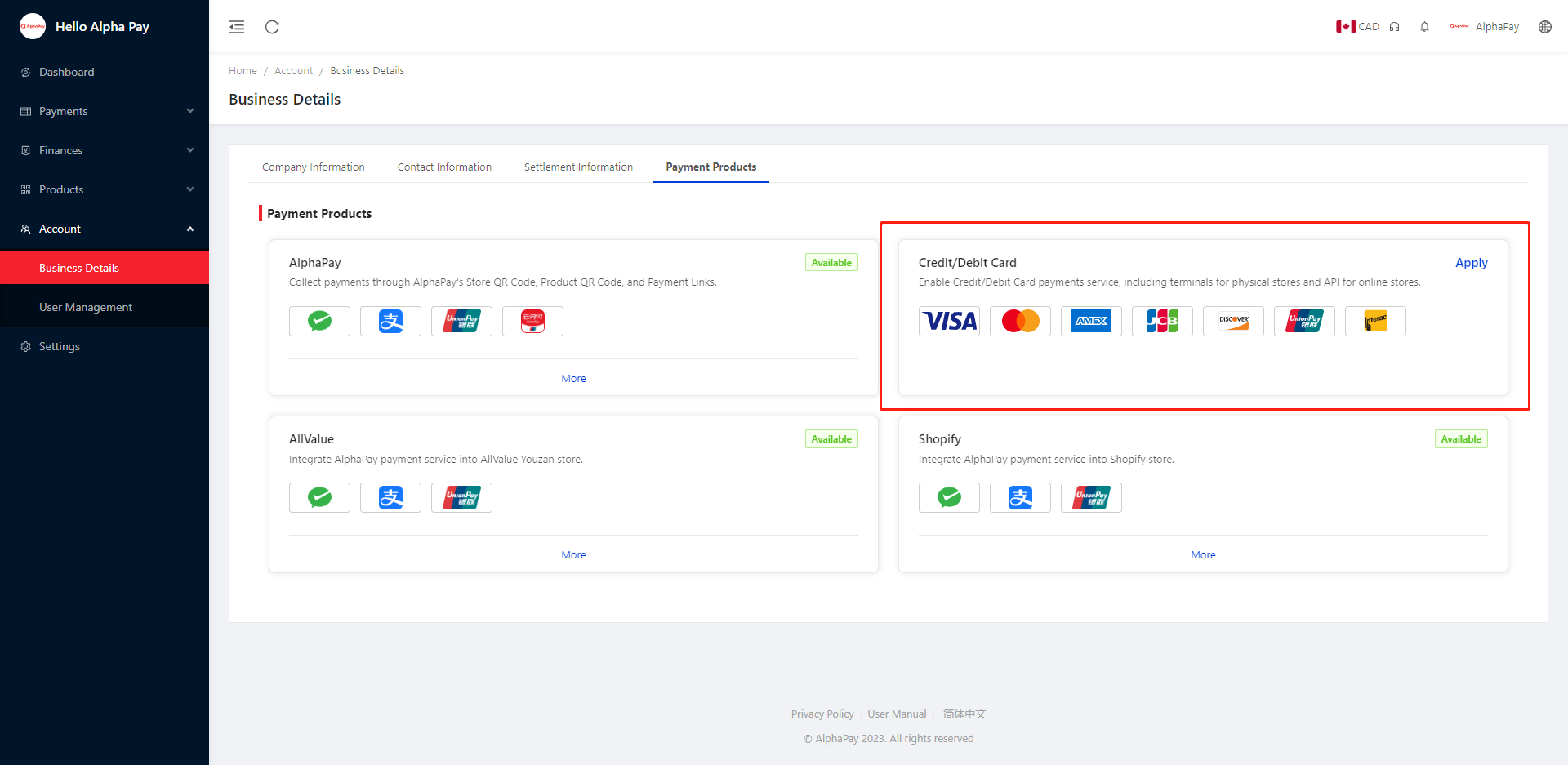Click the Products icon in sidebar
Image resolution: width=1568 pixels, height=765 pixels.
point(26,189)
